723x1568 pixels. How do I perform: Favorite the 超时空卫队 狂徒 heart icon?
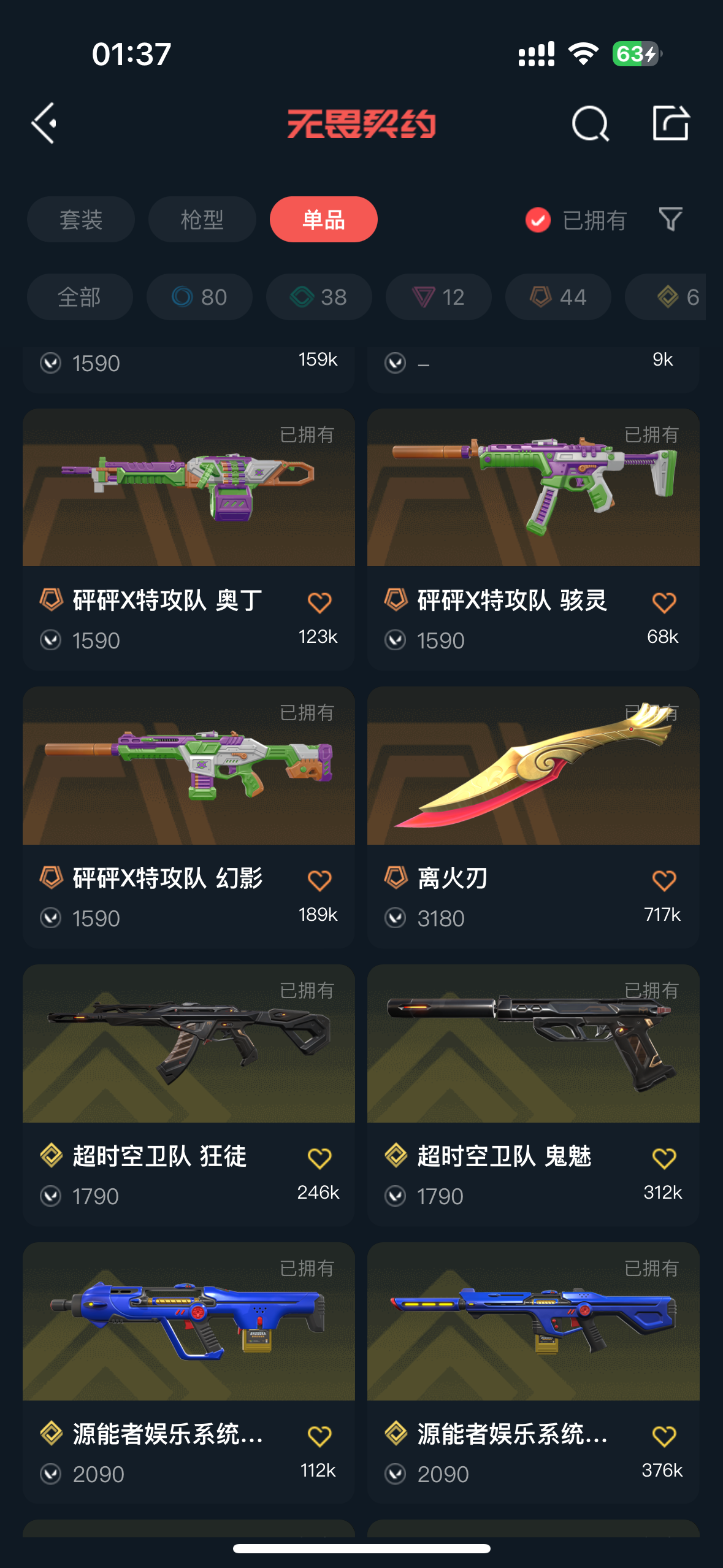pyautogui.click(x=319, y=1158)
